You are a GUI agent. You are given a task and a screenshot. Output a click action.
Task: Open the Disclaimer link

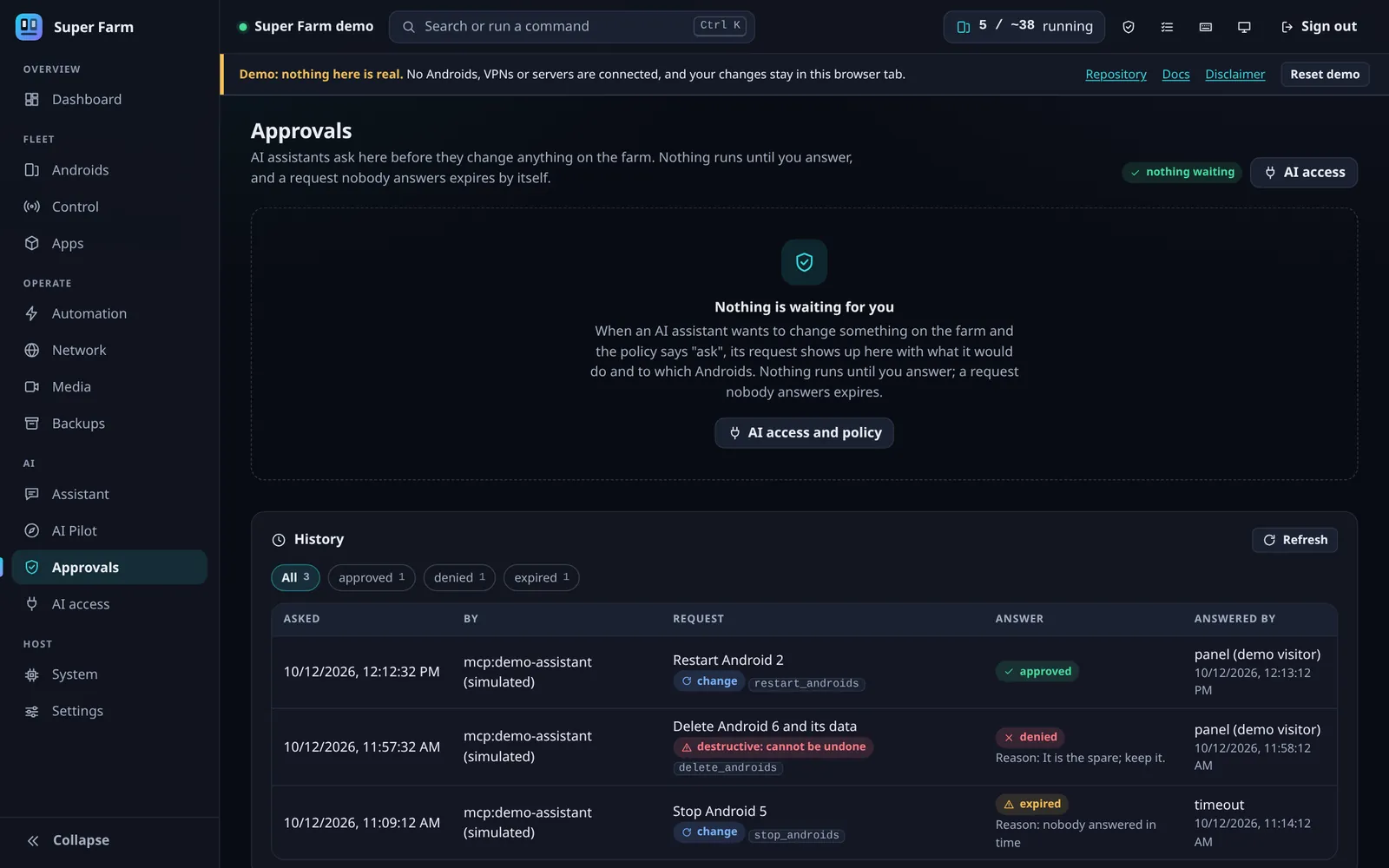tap(1234, 75)
